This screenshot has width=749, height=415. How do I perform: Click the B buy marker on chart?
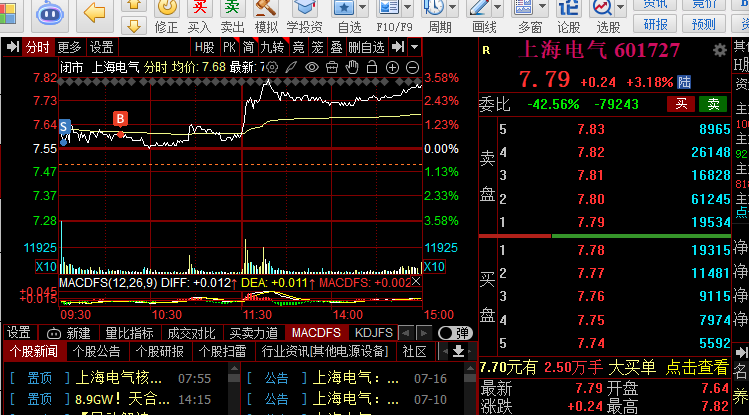(x=120, y=118)
